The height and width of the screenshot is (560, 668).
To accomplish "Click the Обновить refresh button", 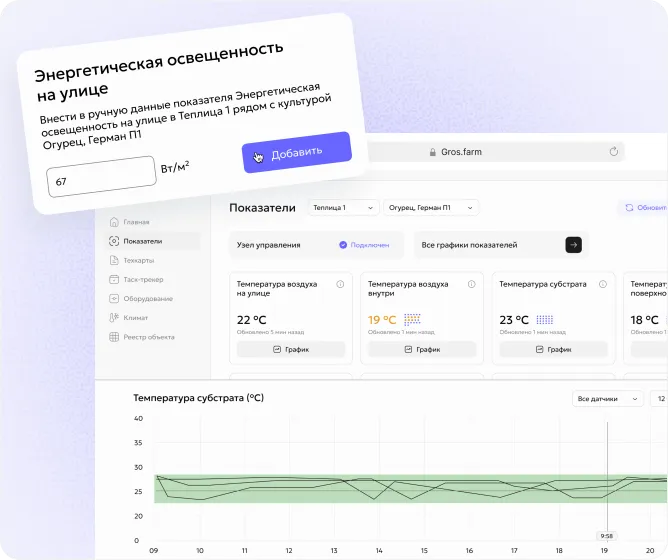I will (x=643, y=208).
